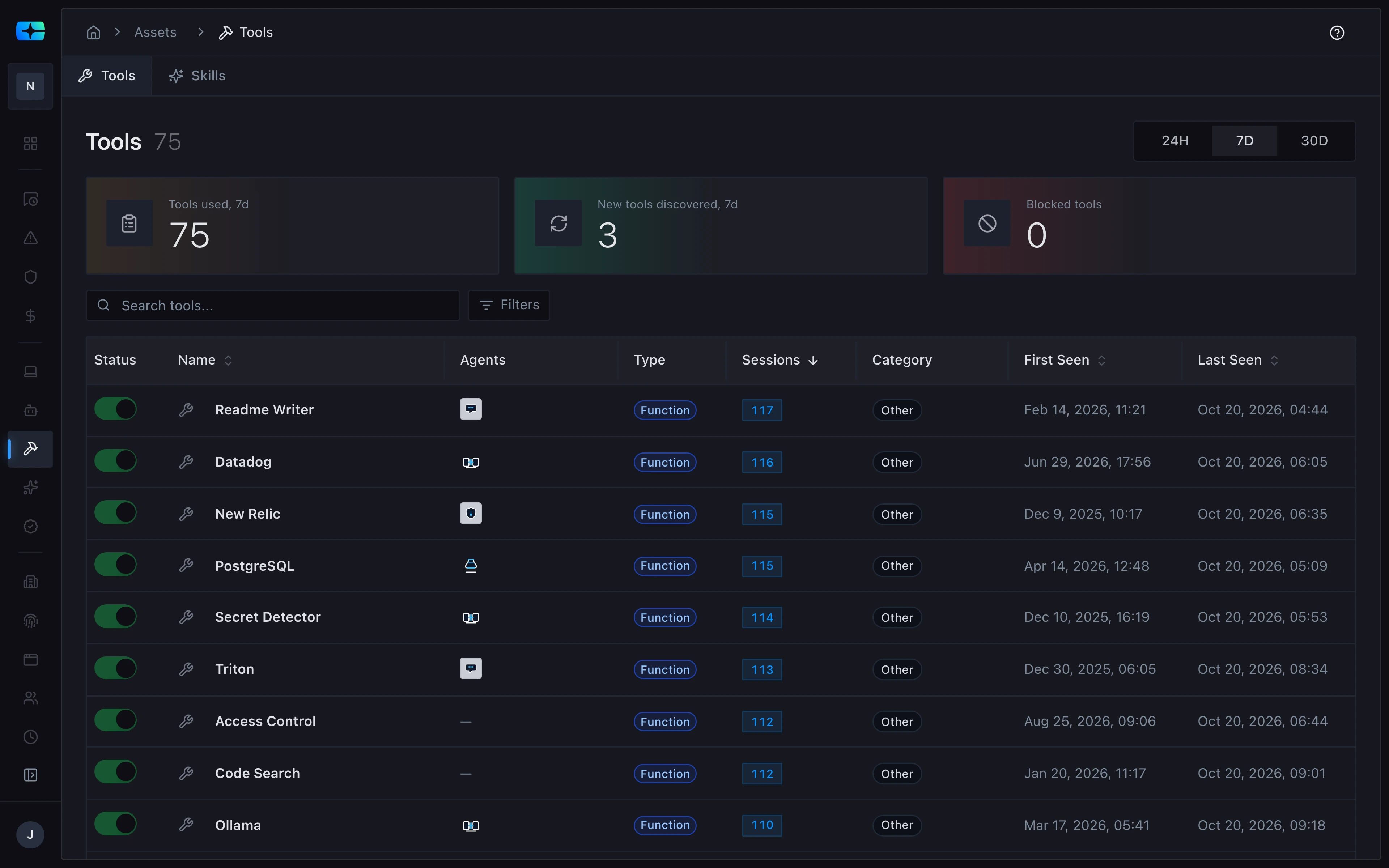Open the N workspace switcher
Viewport: 1389px width, 868px height.
pos(30,86)
